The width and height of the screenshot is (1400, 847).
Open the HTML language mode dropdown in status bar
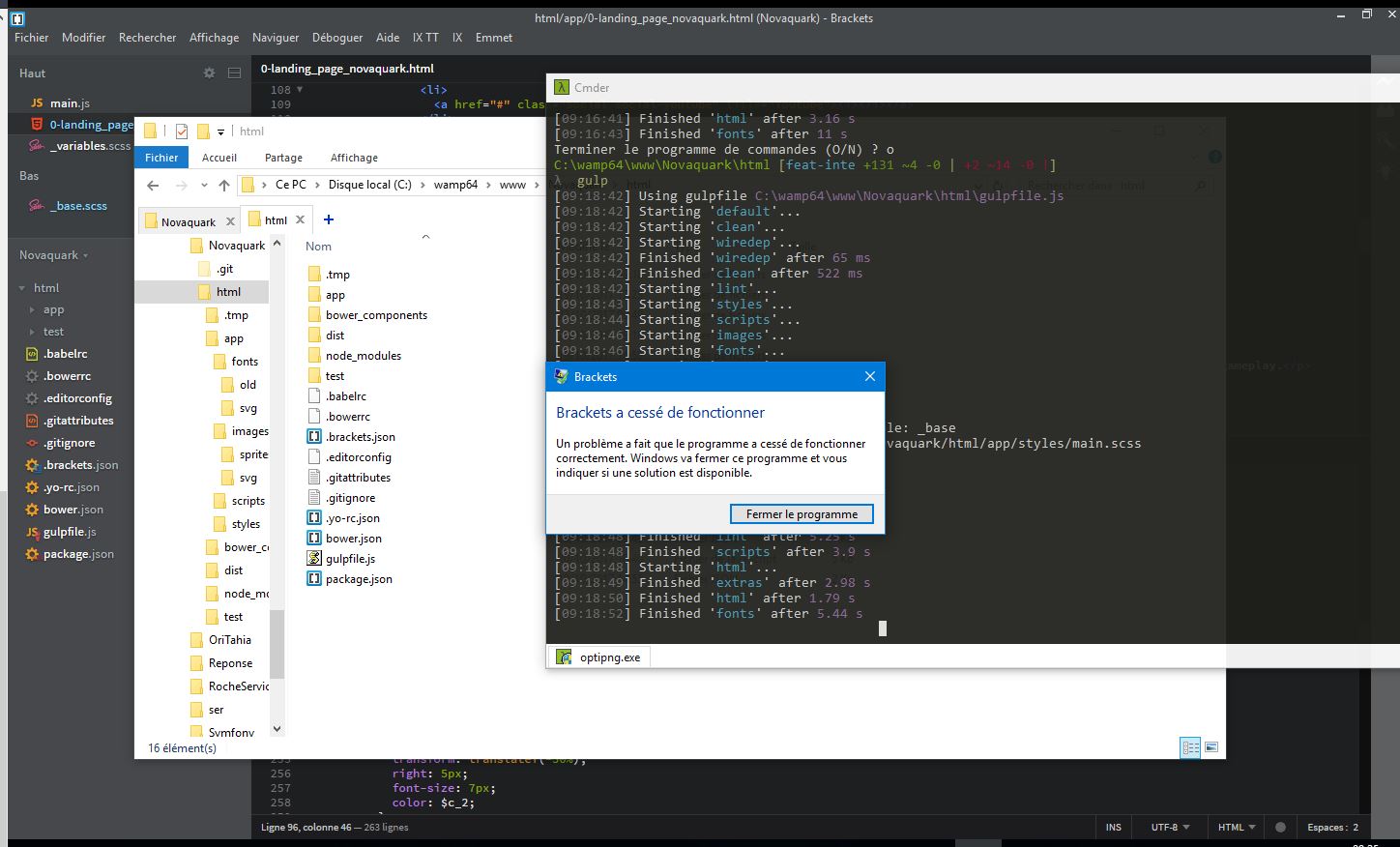(x=1235, y=828)
